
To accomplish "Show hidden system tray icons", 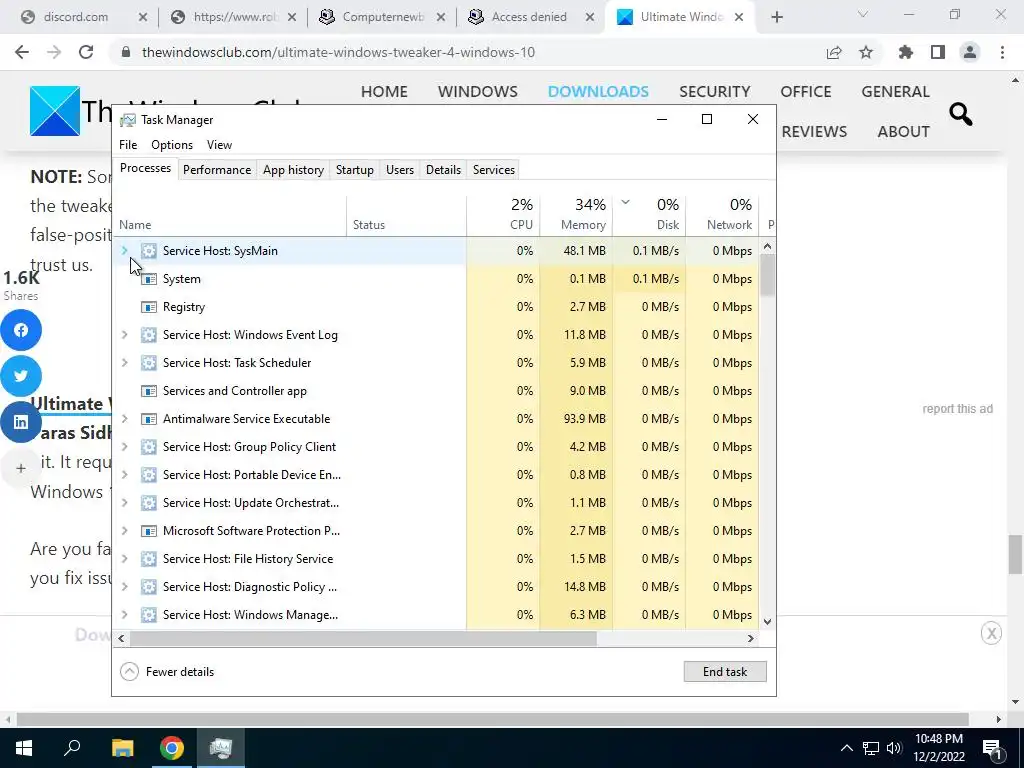I will point(846,748).
